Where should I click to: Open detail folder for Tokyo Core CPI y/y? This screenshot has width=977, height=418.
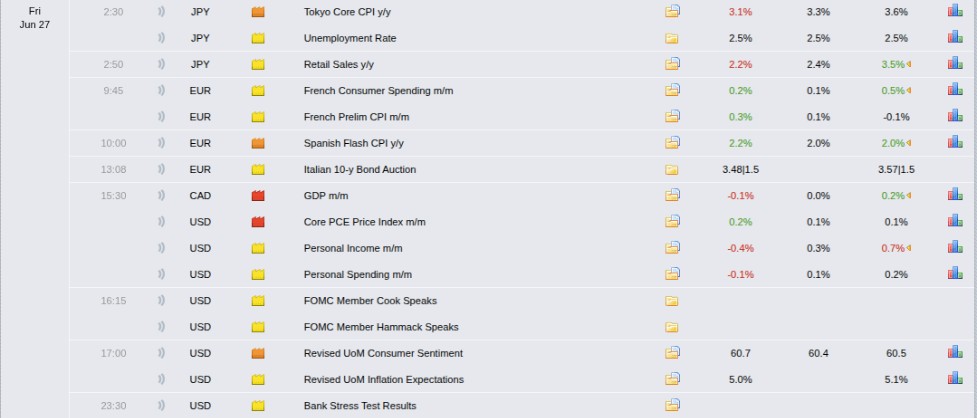[x=672, y=11]
